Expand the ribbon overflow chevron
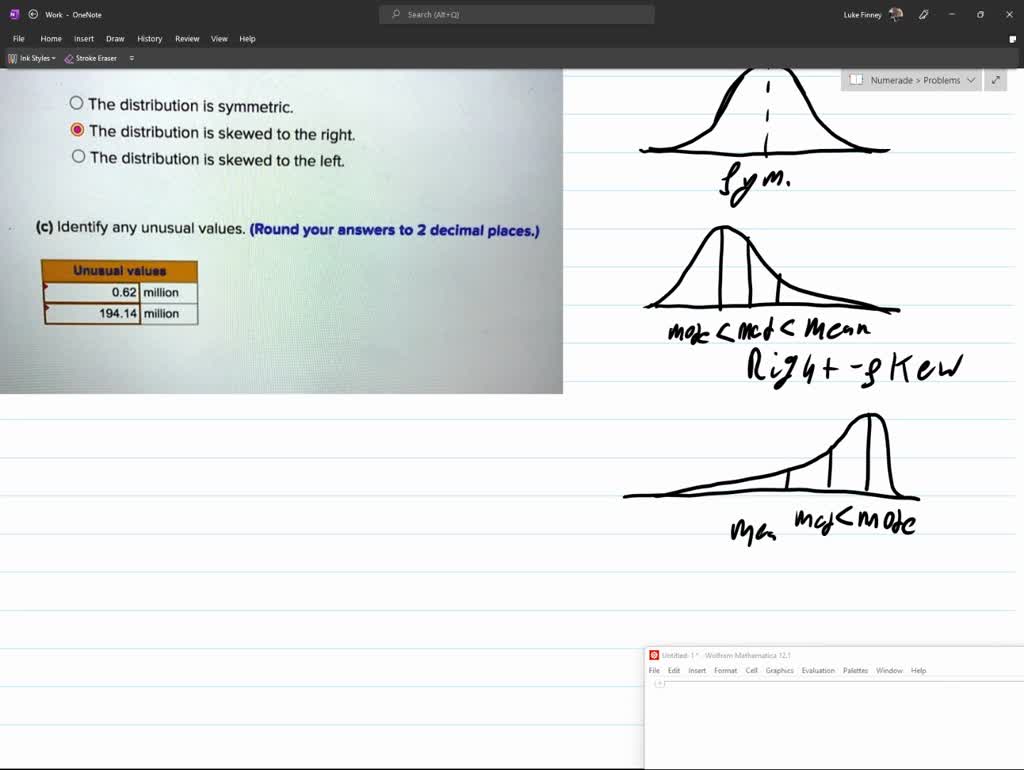The image size is (1024, 770). click(x=132, y=58)
